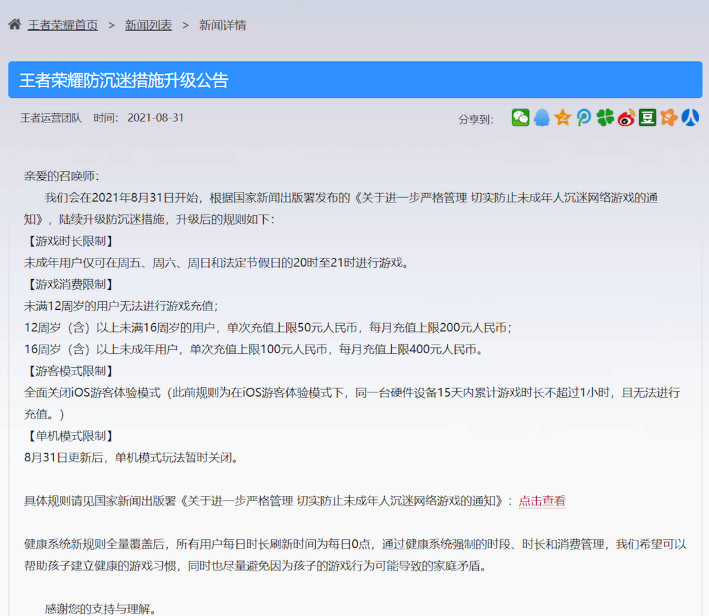Click the date 2021-08-31
Screen dimensions: 709x616
point(156,118)
